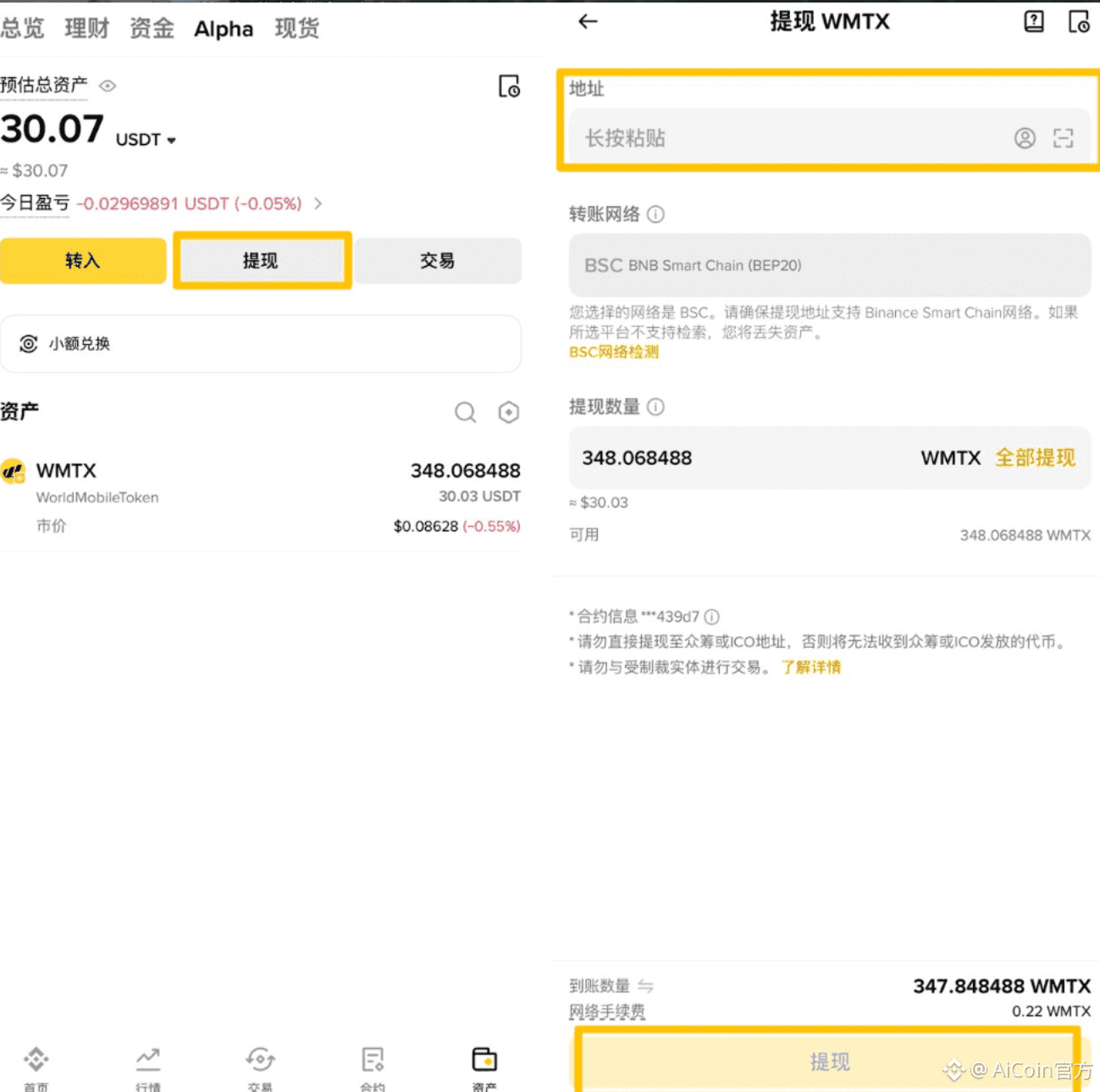Show 转账网络 transfer network info
1100x1092 pixels.
[x=656, y=214]
